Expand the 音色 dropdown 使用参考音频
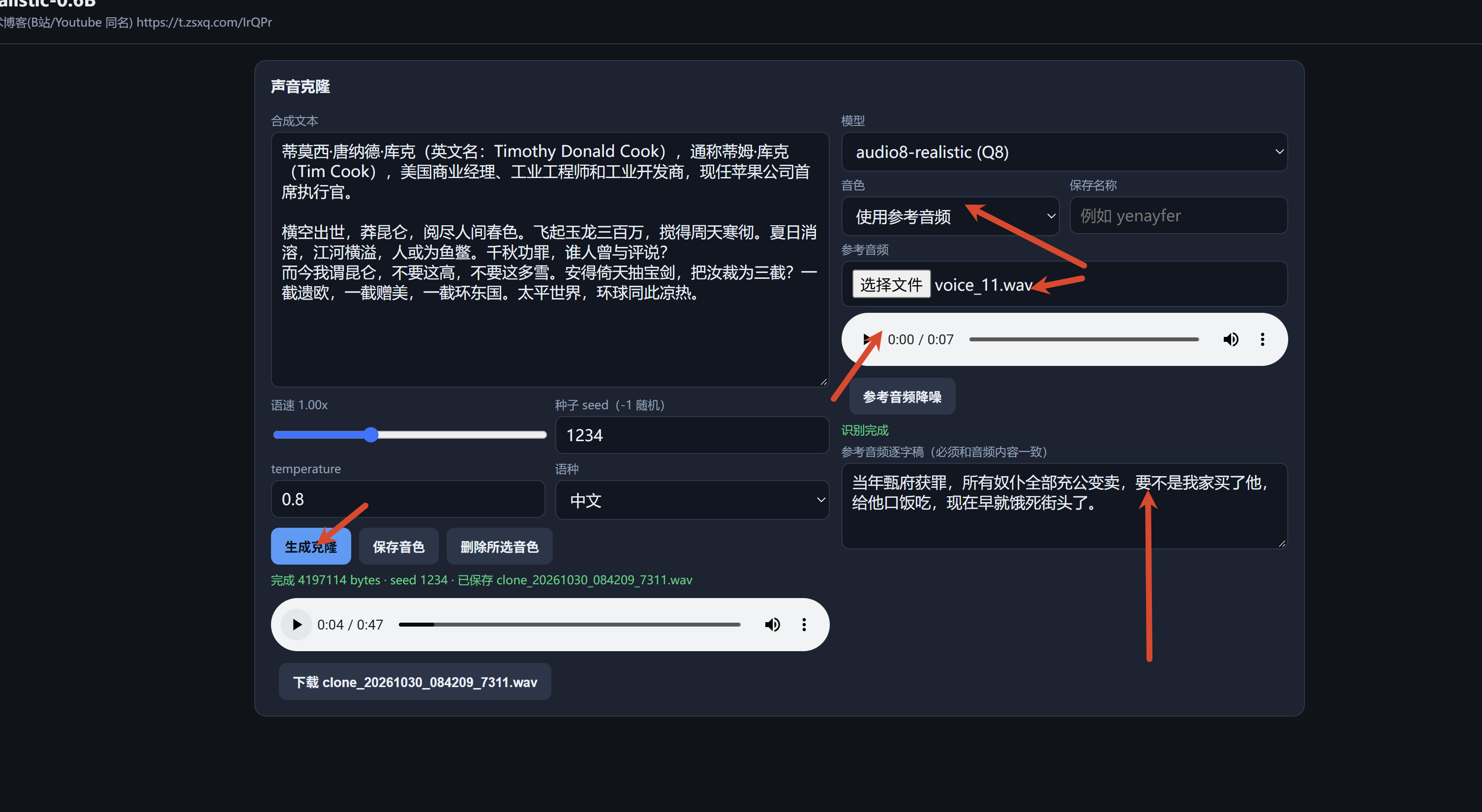This screenshot has height=812, width=1482. [950, 216]
